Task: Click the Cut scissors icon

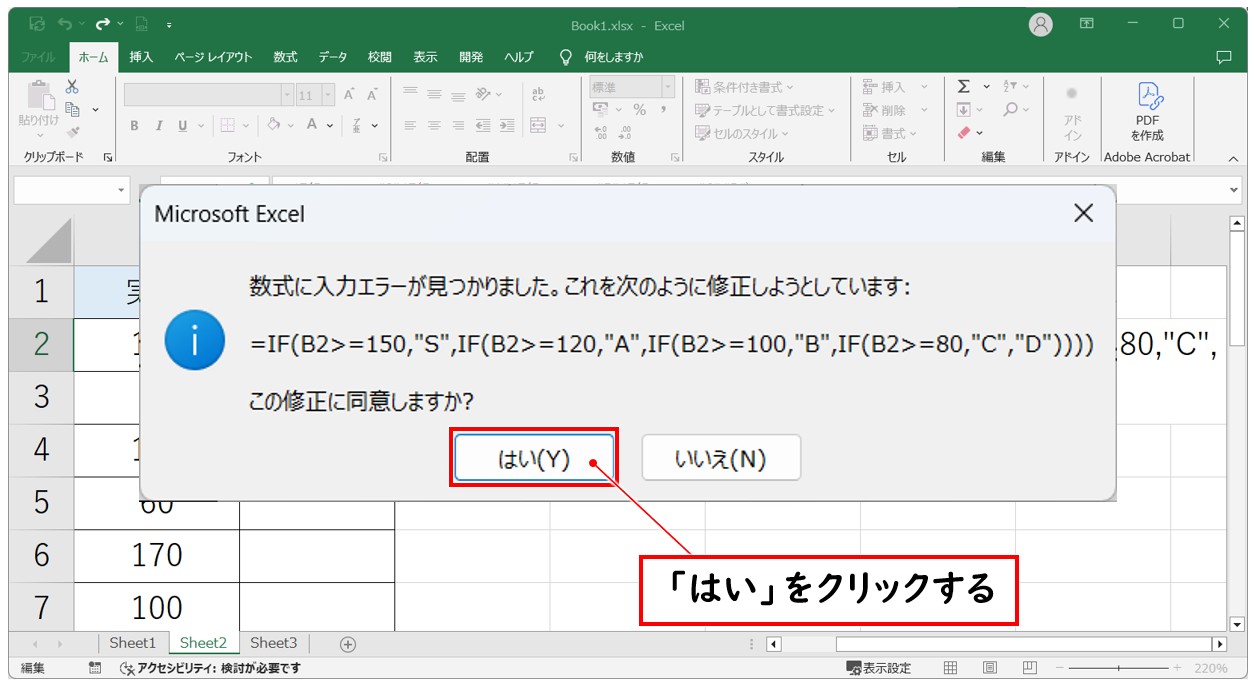Action: [x=72, y=87]
